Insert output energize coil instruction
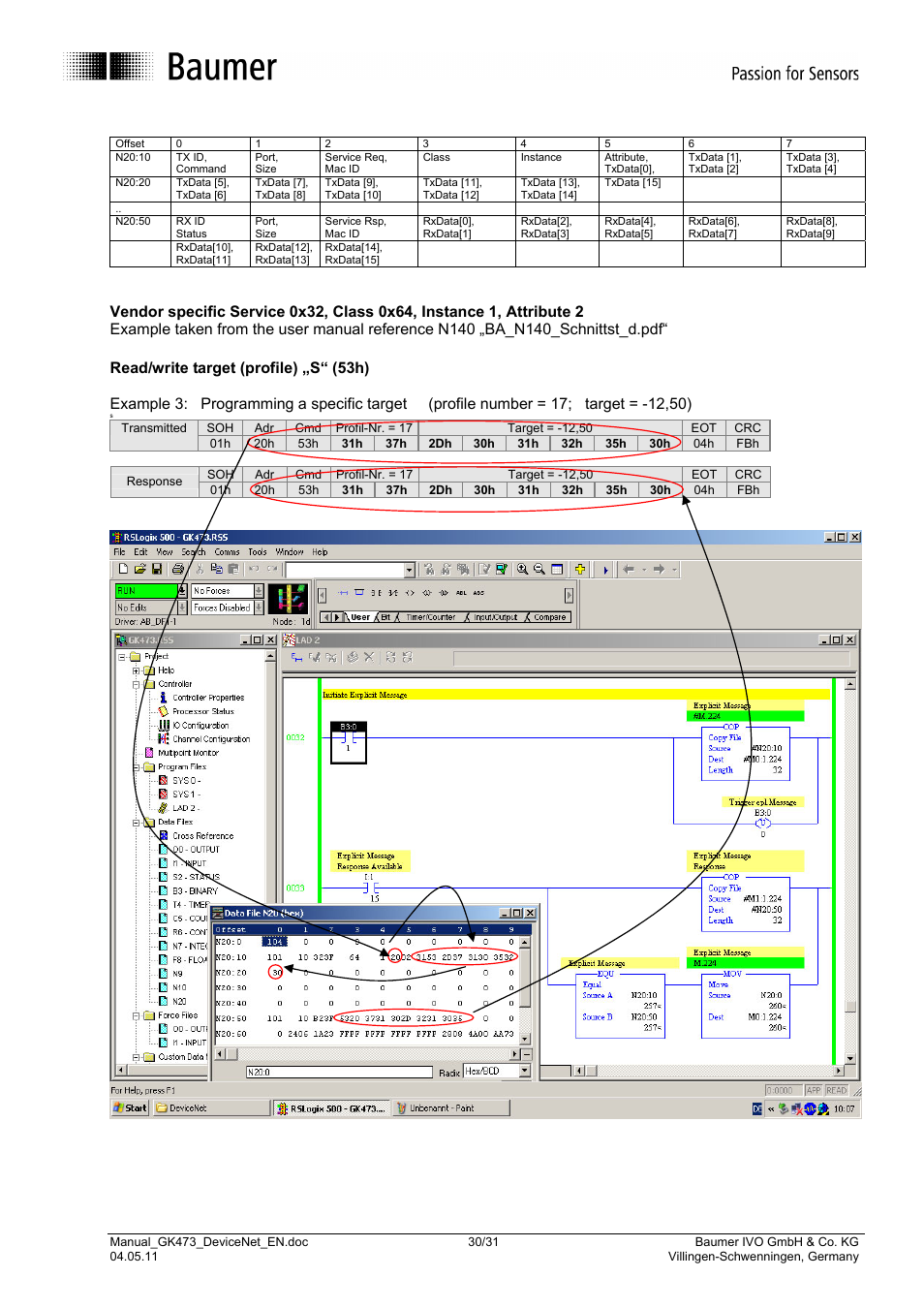The width and height of the screenshot is (924, 1309). (410, 592)
